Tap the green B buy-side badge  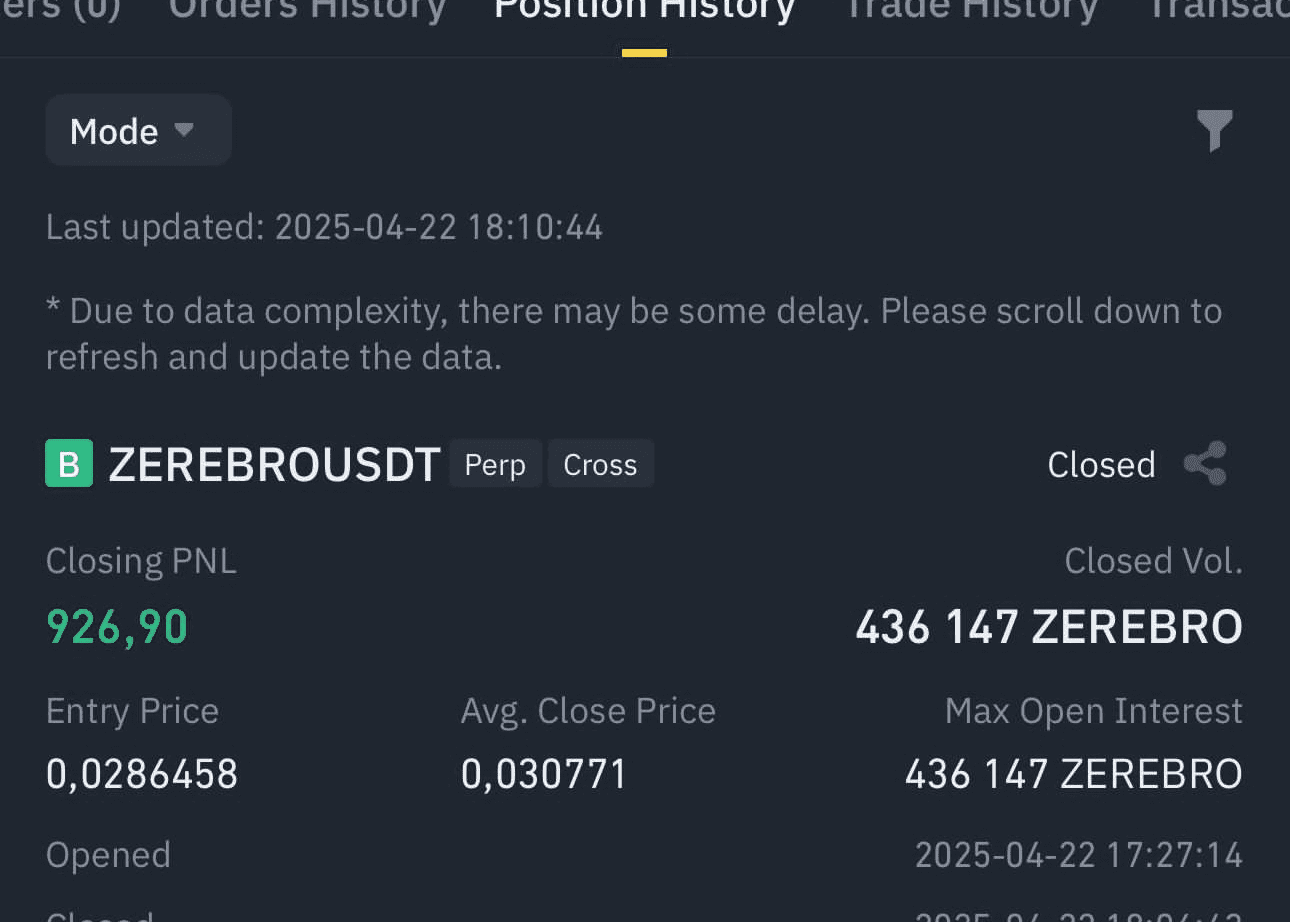(x=69, y=464)
